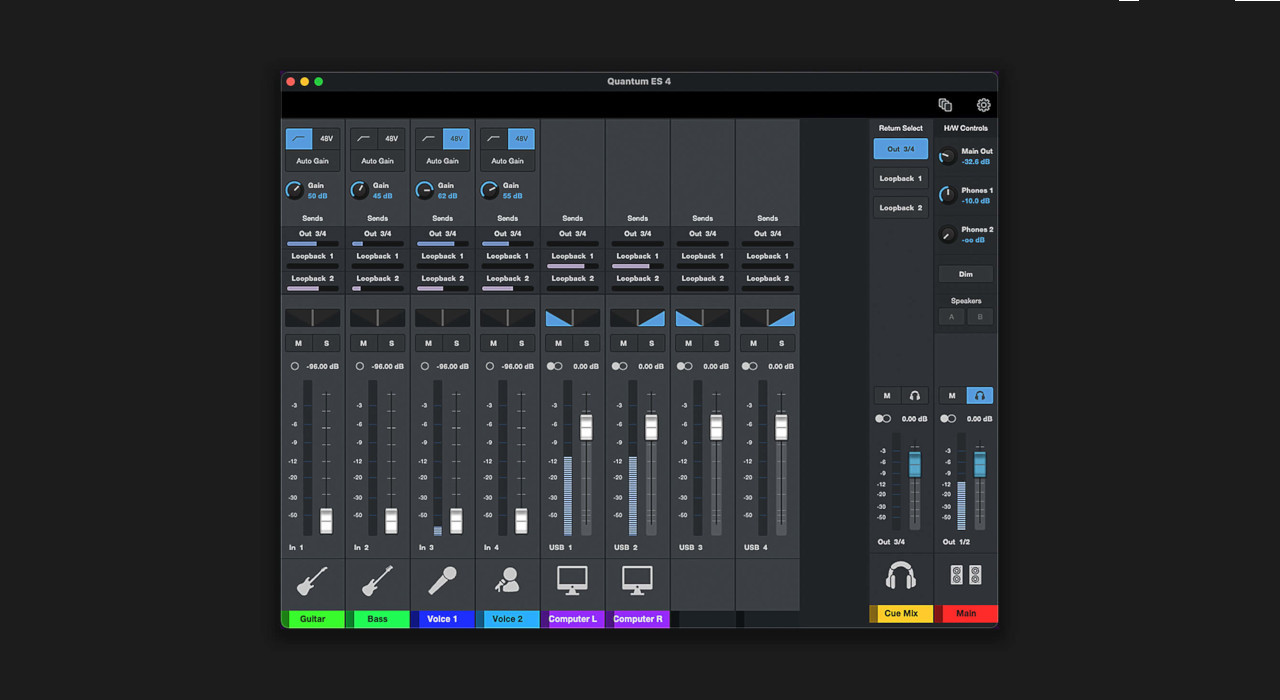
Task: Click the Gain knob on Guitar channel
Action: [x=294, y=190]
